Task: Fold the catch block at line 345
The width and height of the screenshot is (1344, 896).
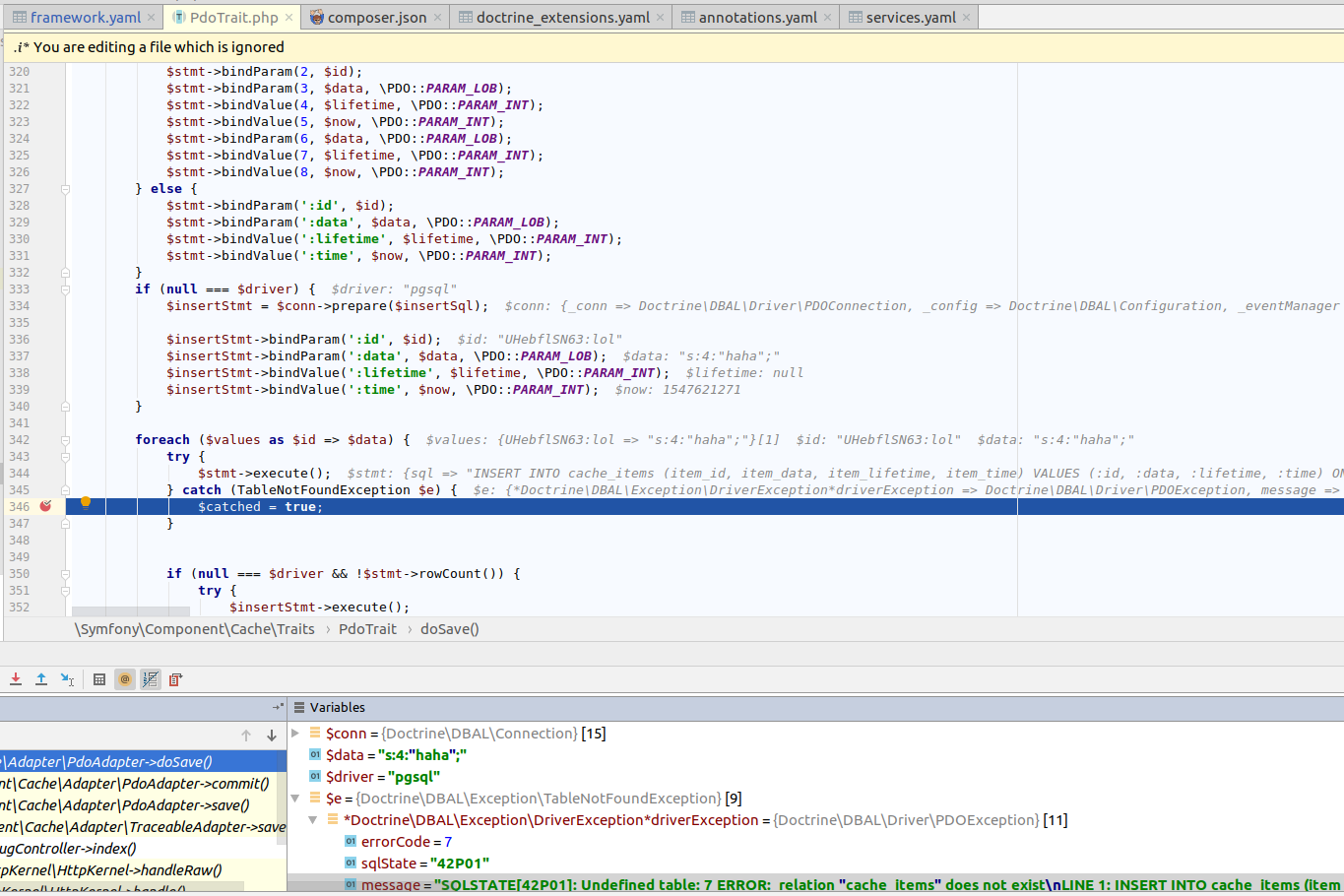Action: point(65,490)
